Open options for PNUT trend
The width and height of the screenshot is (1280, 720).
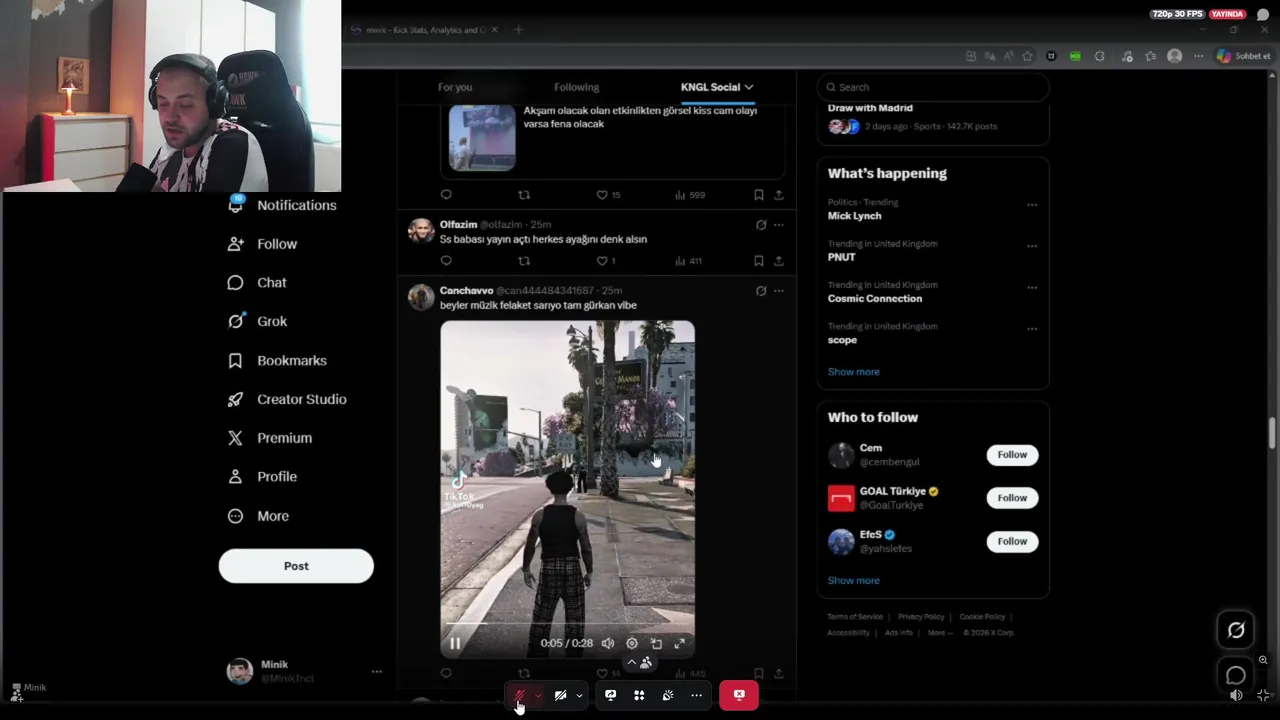pos(1032,246)
